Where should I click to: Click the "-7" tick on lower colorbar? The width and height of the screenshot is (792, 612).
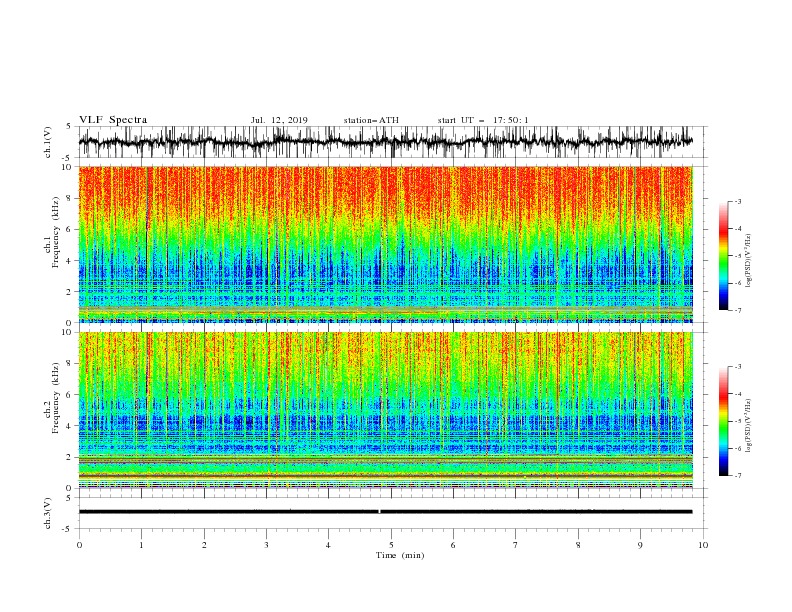(x=737, y=476)
